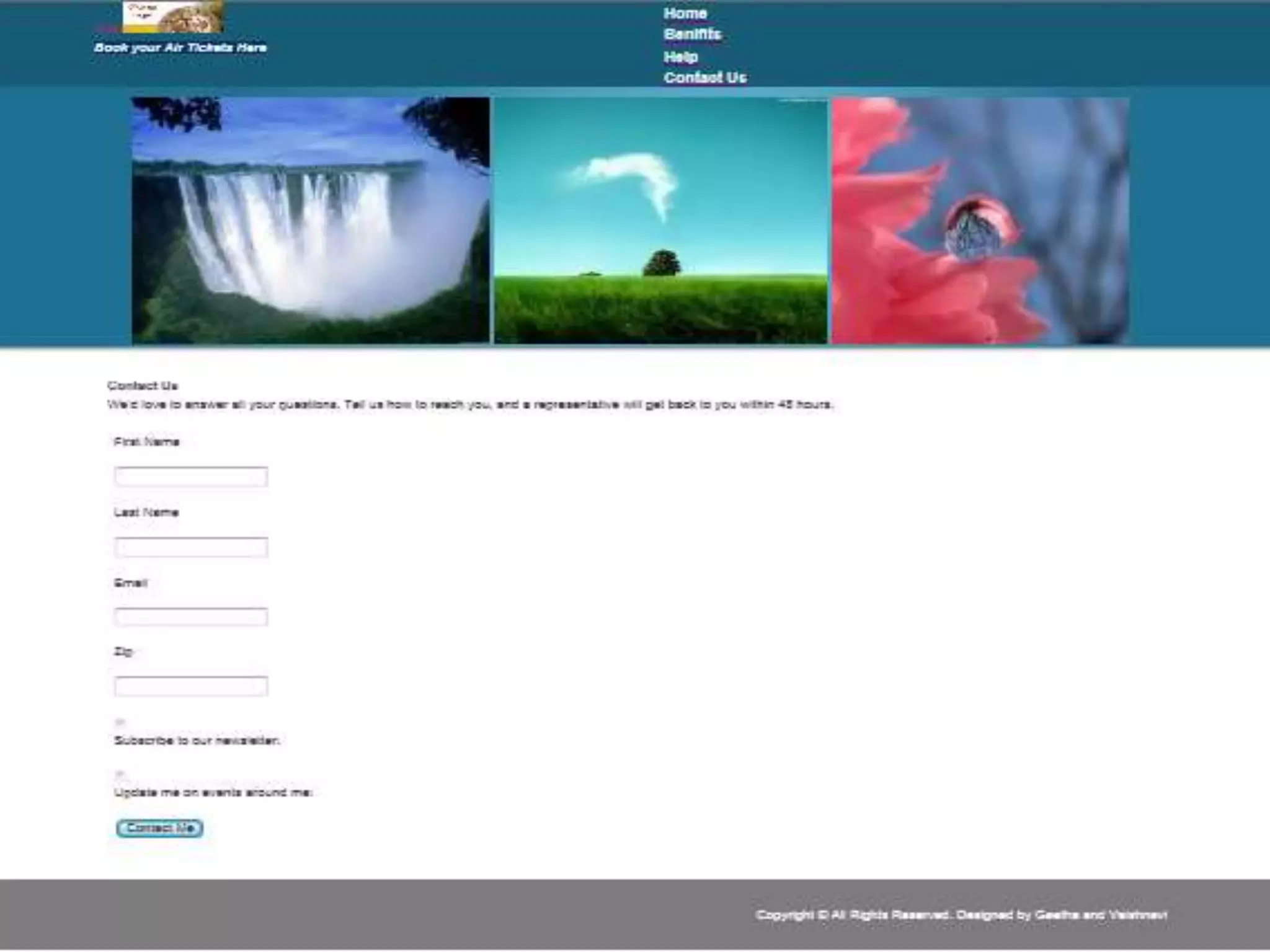Focus the First Name input field

[x=191, y=476]
